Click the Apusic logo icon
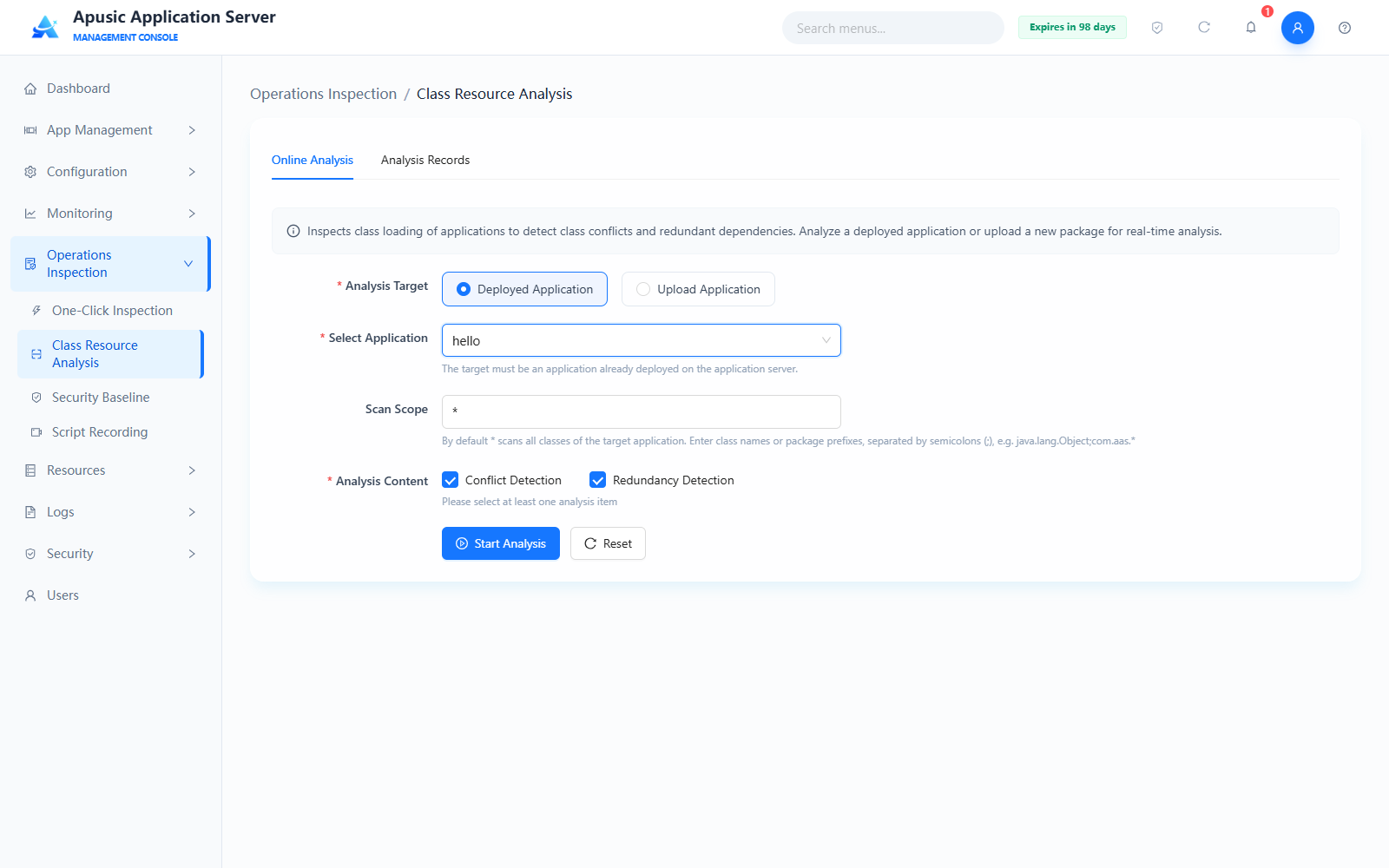 [45, 27]
